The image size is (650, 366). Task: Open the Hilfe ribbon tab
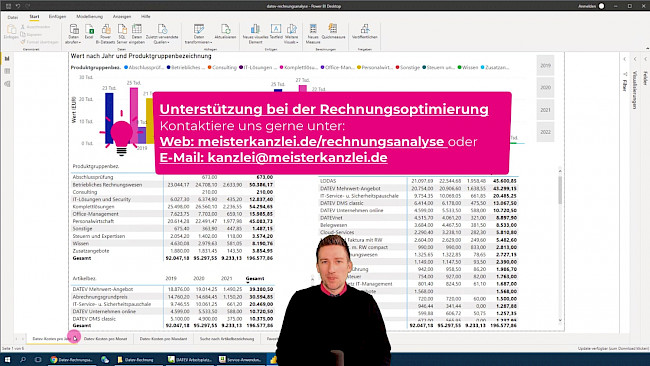tap(146, 17)
